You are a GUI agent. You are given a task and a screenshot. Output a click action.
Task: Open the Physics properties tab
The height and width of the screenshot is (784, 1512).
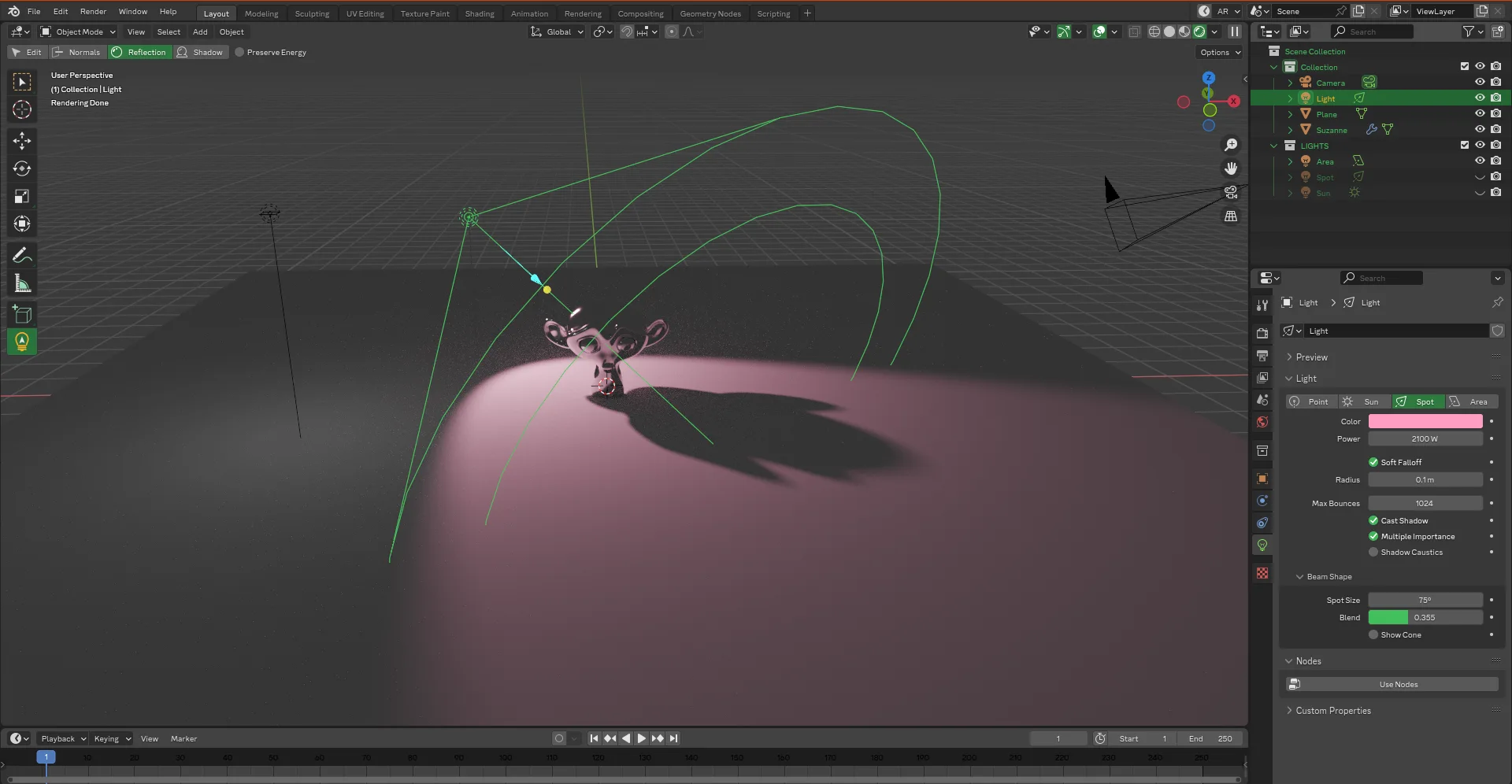[1262, 501]
